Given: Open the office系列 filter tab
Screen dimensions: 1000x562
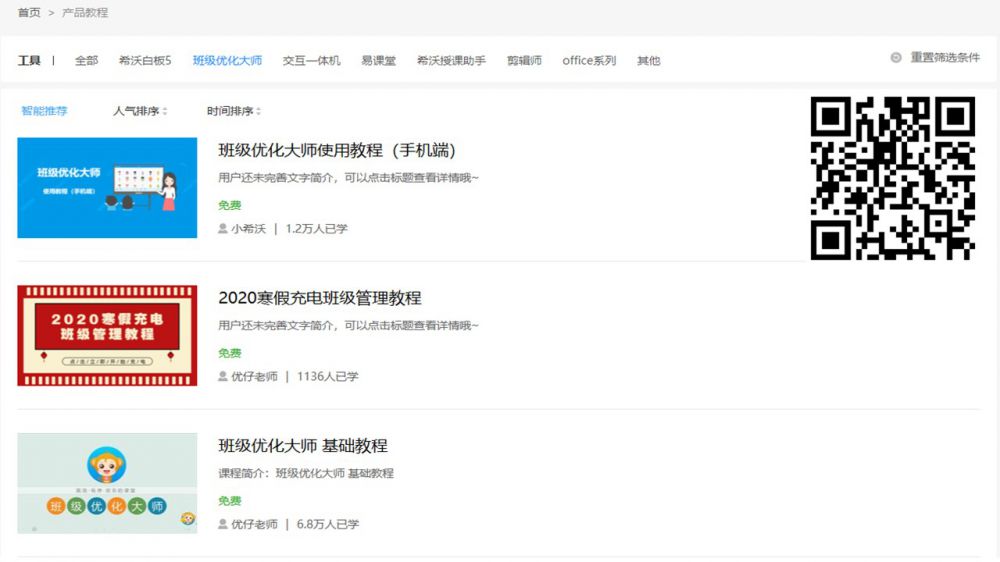Looking at the screenshot, I should 589,61.
